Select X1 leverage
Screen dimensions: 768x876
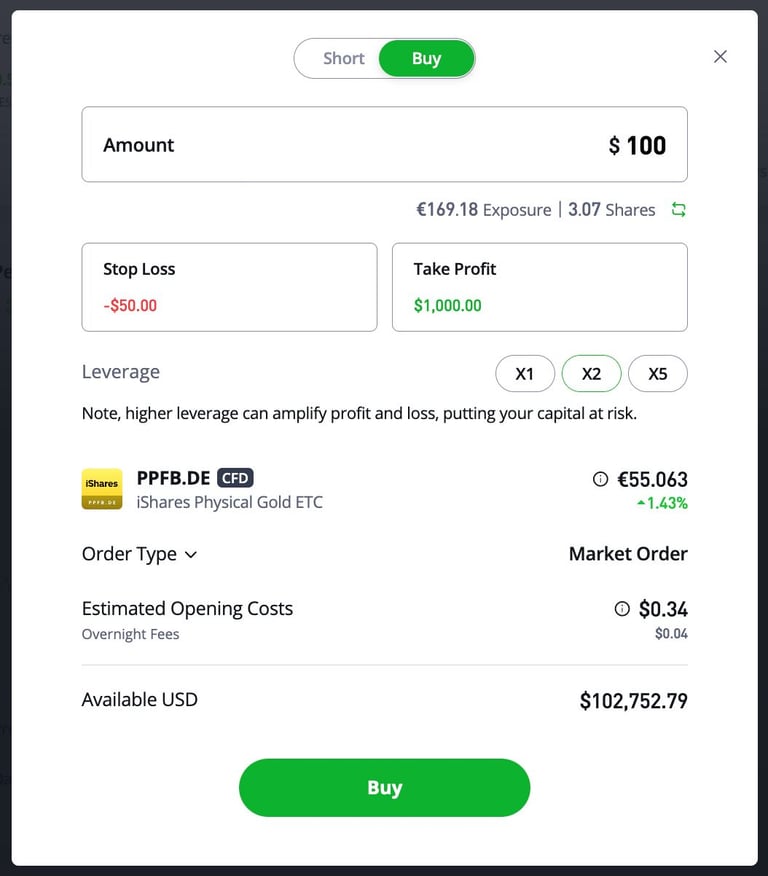click(x=525, y=374)
